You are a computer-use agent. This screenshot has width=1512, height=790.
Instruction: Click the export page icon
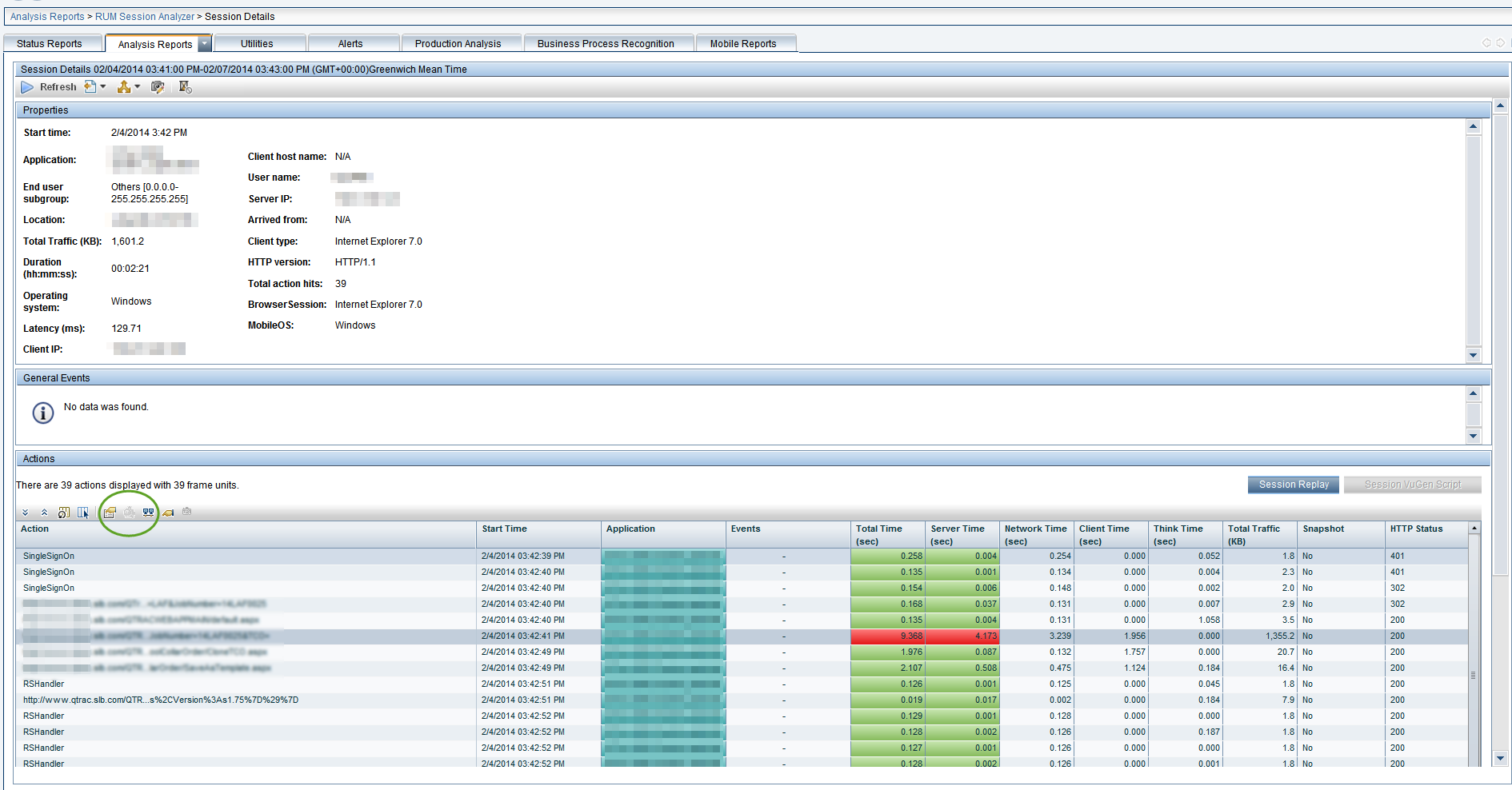90,86
